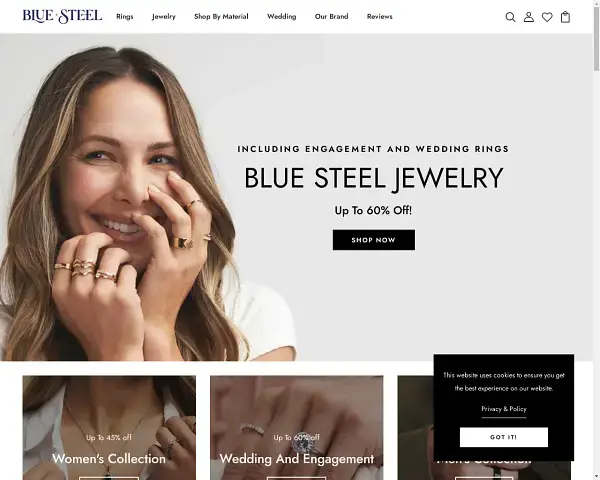
Task: Click the page vertical scrollbar thumb
Action: click(x=596, y=38)
